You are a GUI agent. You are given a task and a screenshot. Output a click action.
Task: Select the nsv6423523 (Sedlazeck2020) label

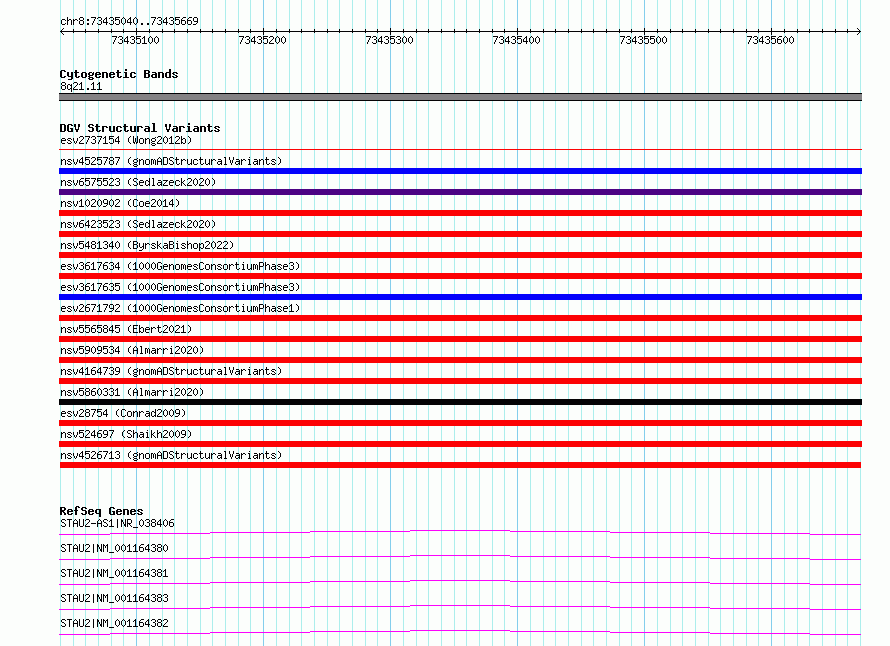[138, 224]
